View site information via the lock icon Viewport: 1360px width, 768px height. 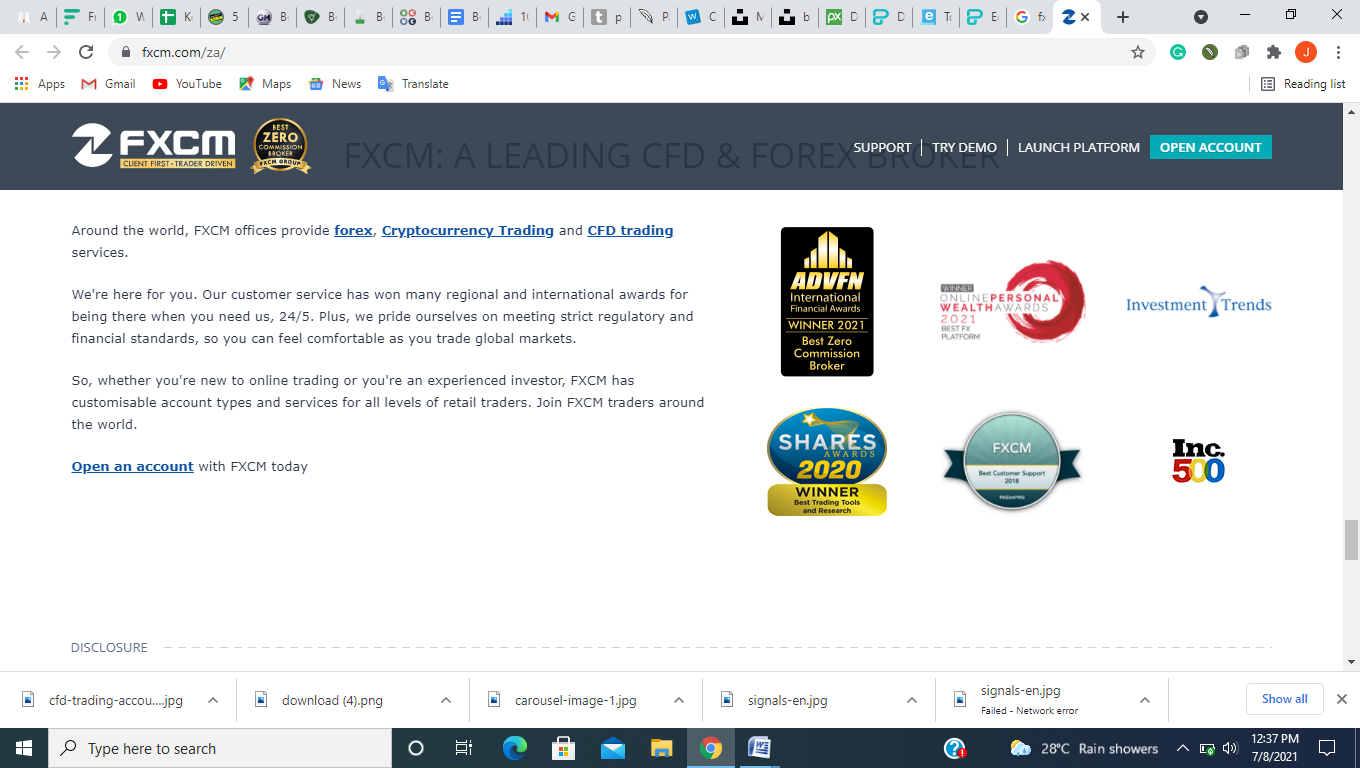(x=126, y=52)
